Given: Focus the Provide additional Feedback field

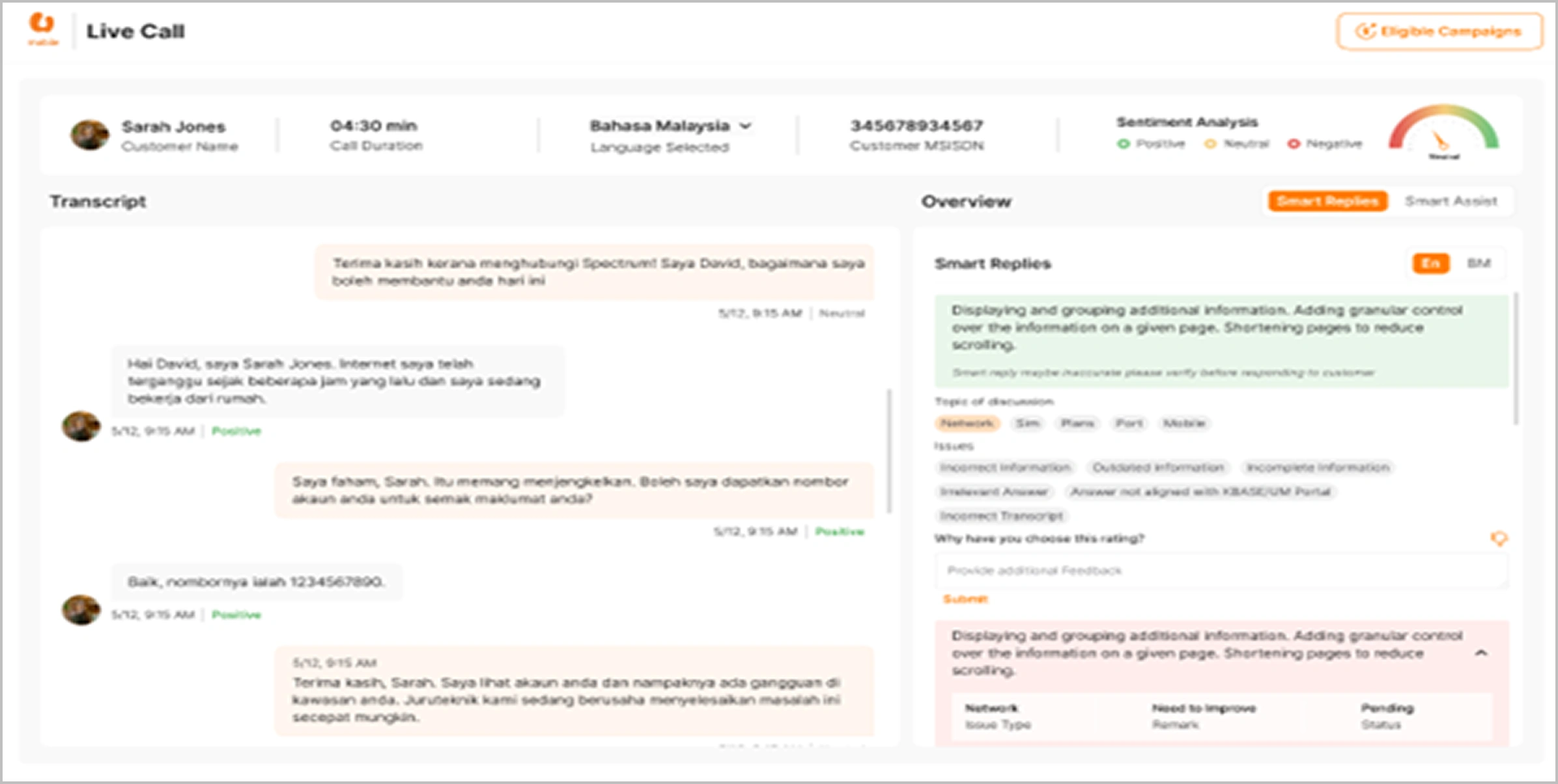Looking at the screenshot, I should [x=1221, y=570].
